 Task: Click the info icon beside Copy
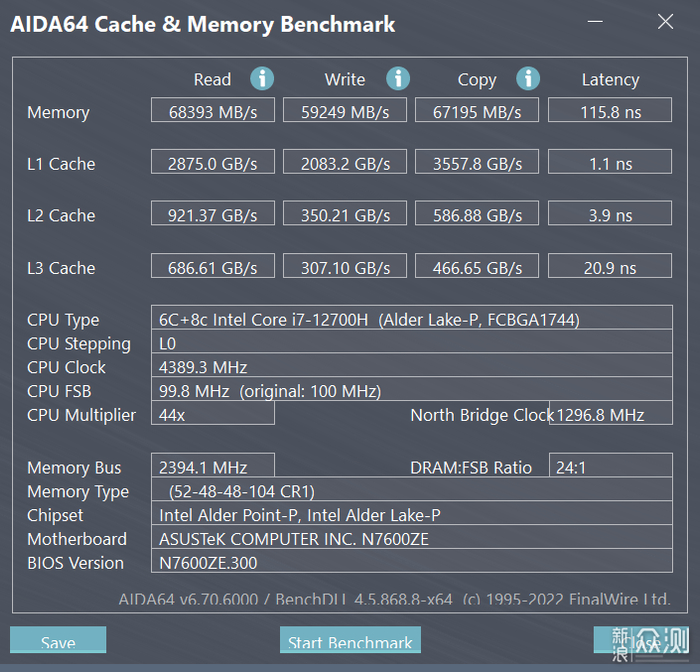pyautogui.click(x=528, y=79)
